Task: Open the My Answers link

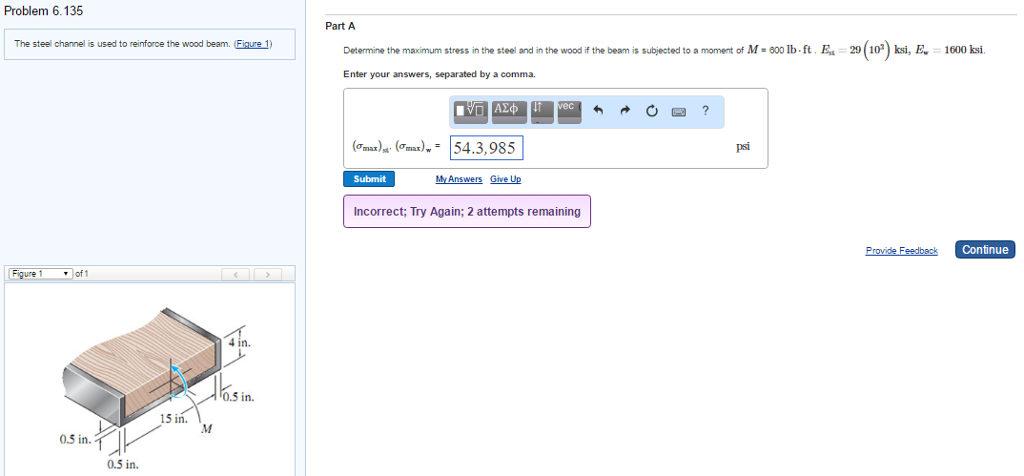Action: coord(458,179)
